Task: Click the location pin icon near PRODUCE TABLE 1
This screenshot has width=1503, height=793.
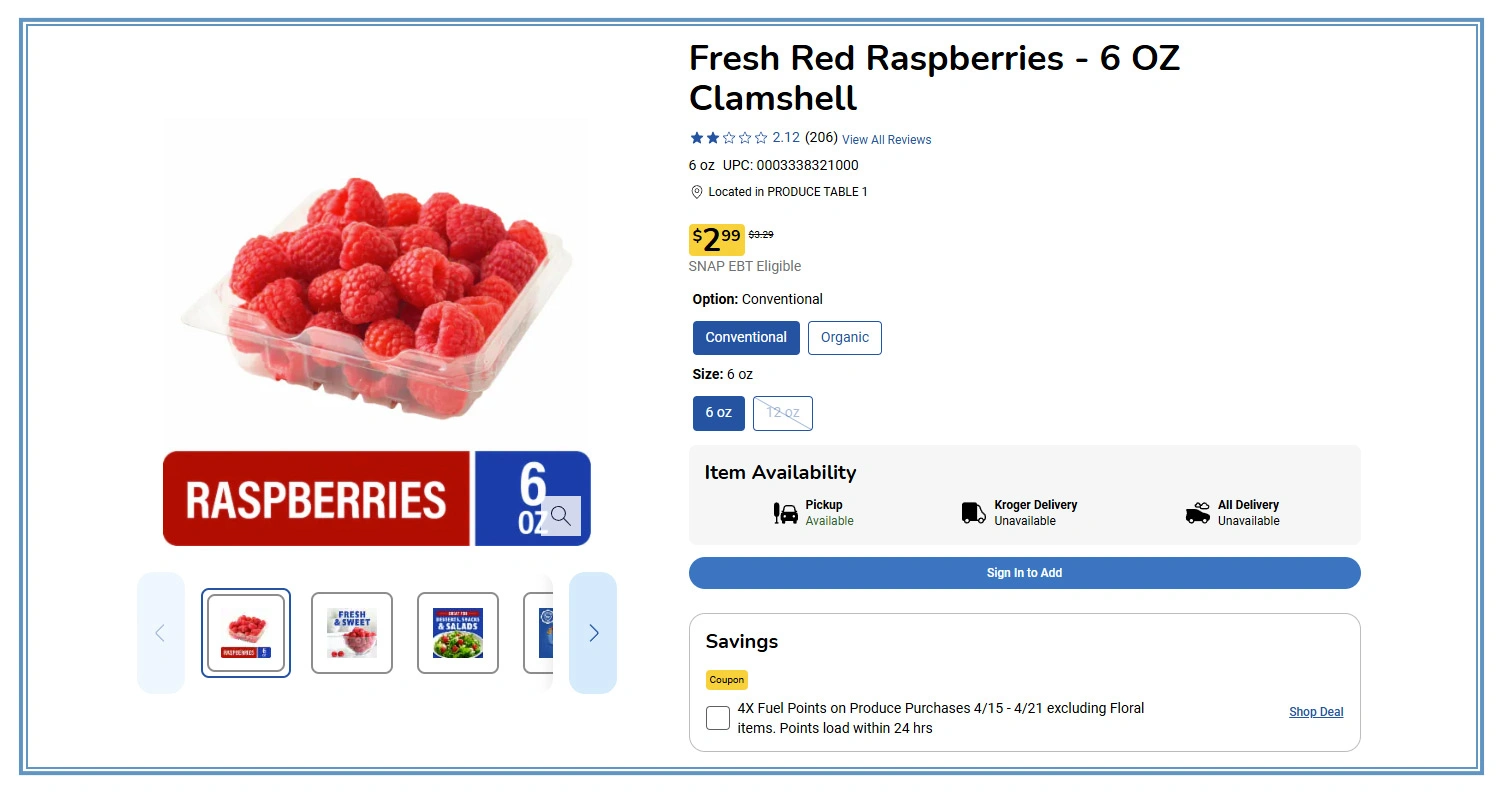Action: [x=696, y=191]
